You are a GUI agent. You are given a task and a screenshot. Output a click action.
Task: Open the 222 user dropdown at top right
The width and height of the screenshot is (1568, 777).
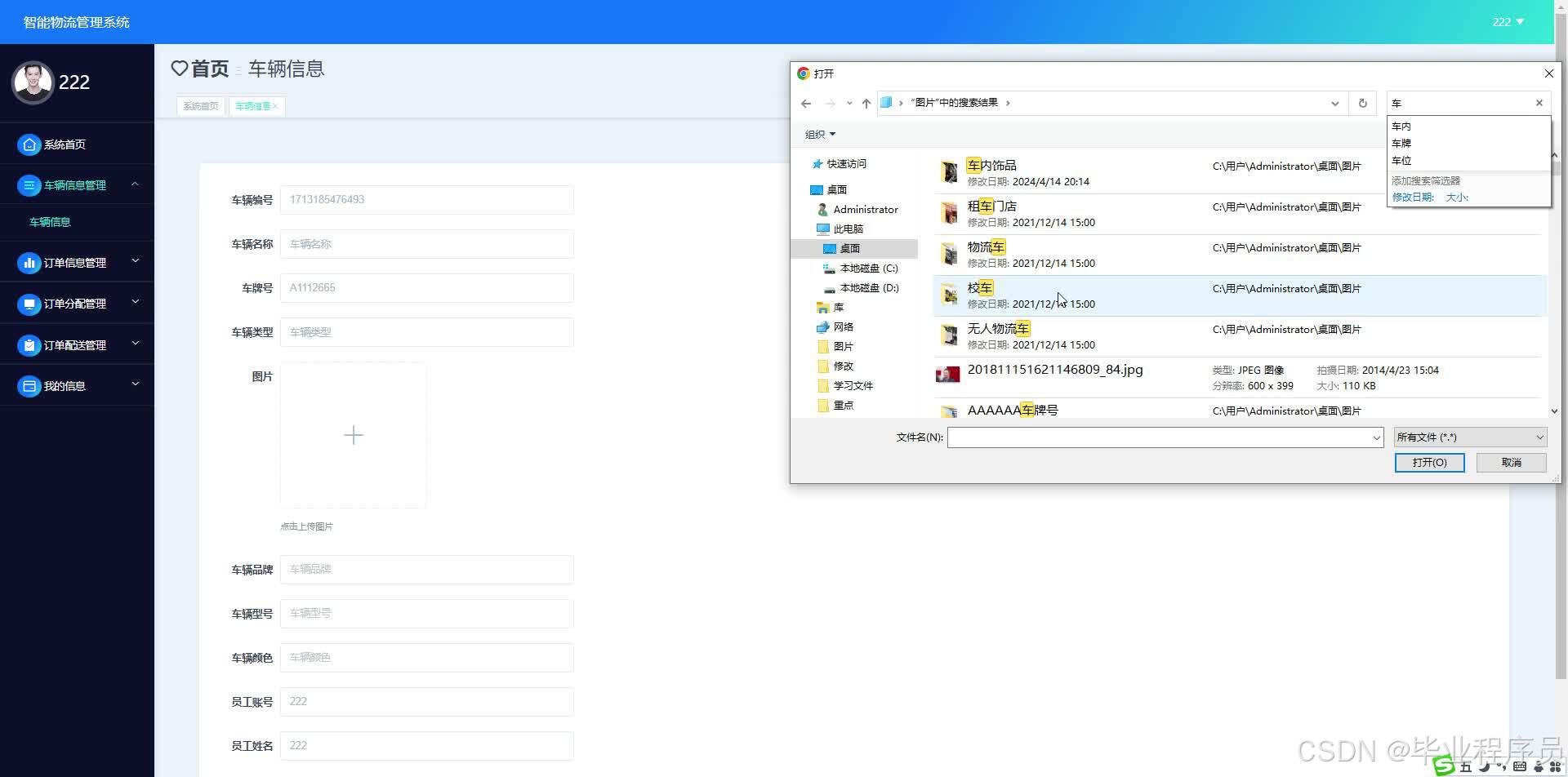1508,22
